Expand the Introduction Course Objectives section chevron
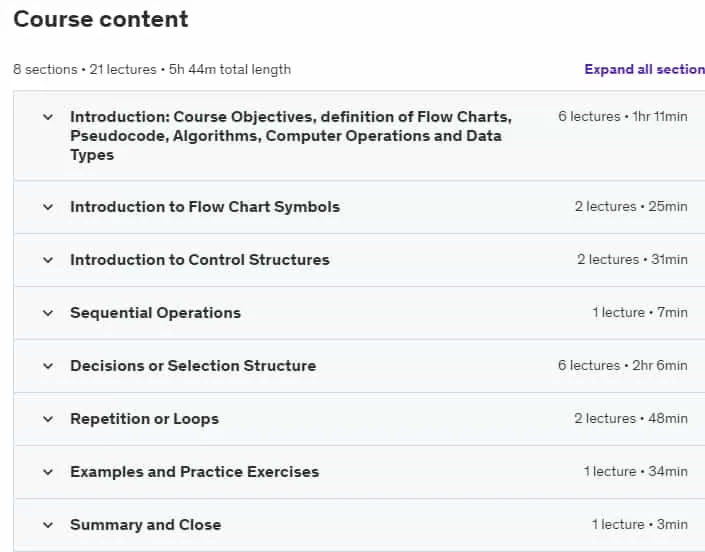705x552 pixels. pyautogui.click(x=48, y=117)
